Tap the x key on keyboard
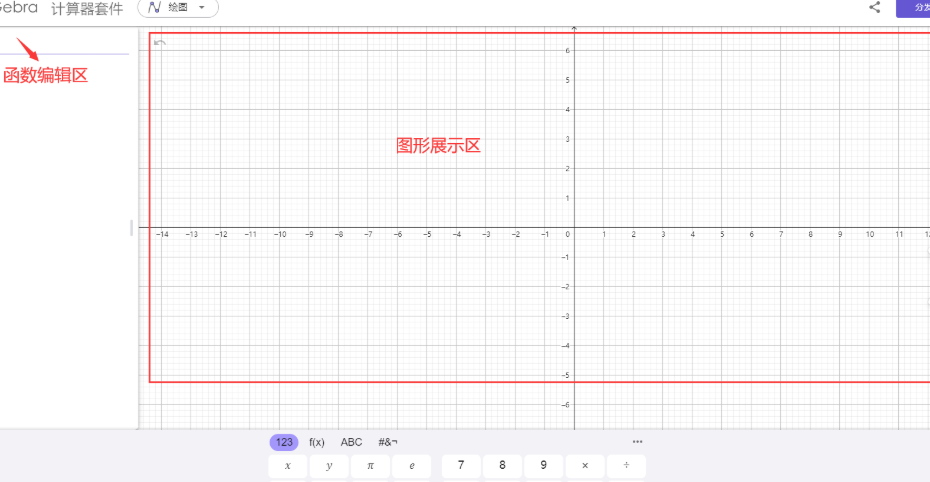This screenshot has height=482, width=930. click(x=288, y=466)
